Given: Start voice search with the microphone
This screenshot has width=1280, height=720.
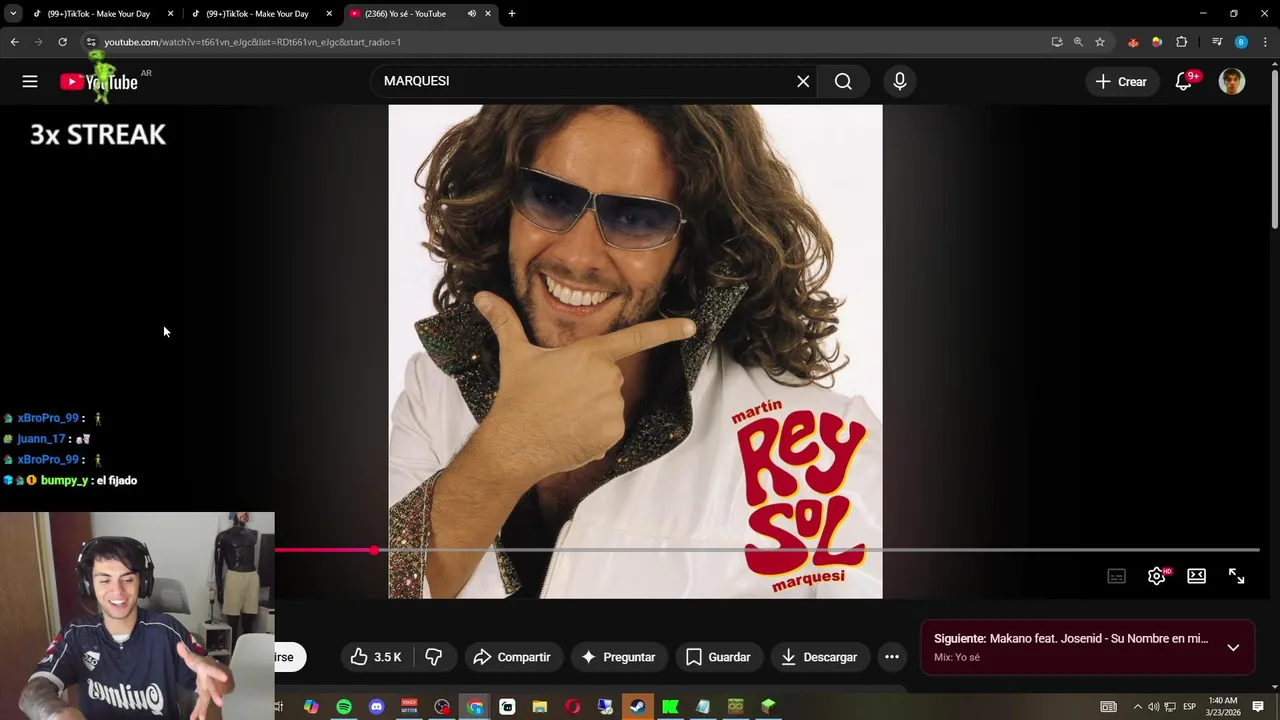Looking at the screenshot, I should click(900, 82).
